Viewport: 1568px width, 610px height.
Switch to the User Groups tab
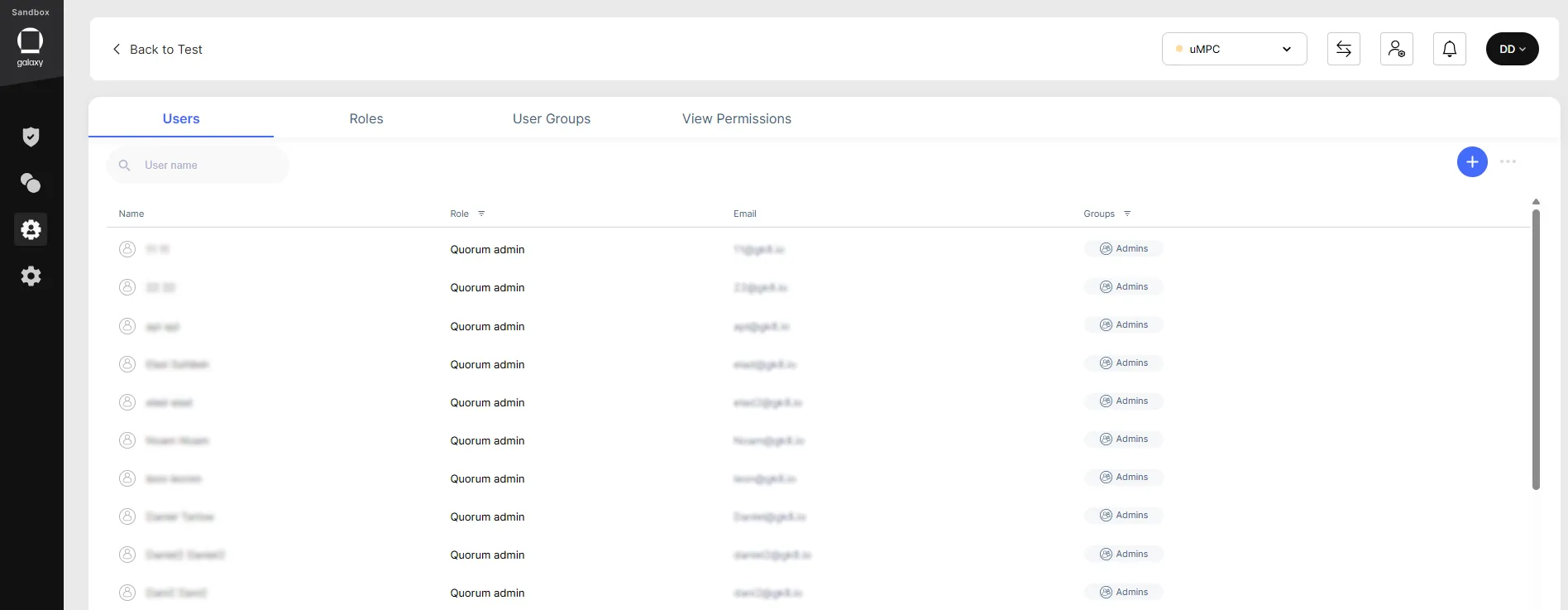click(x=552, y=118)
